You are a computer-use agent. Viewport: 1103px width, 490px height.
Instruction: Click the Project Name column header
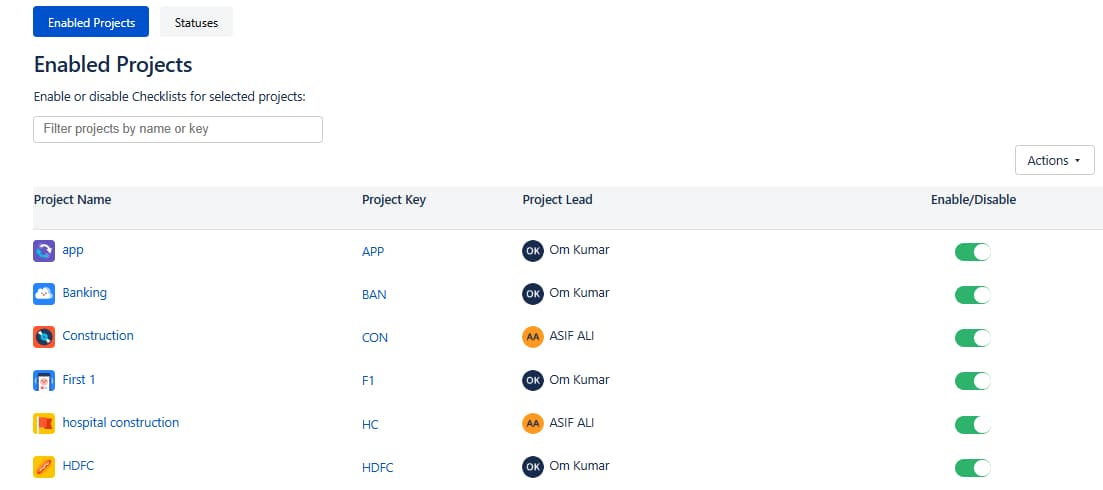pos(72,200)
